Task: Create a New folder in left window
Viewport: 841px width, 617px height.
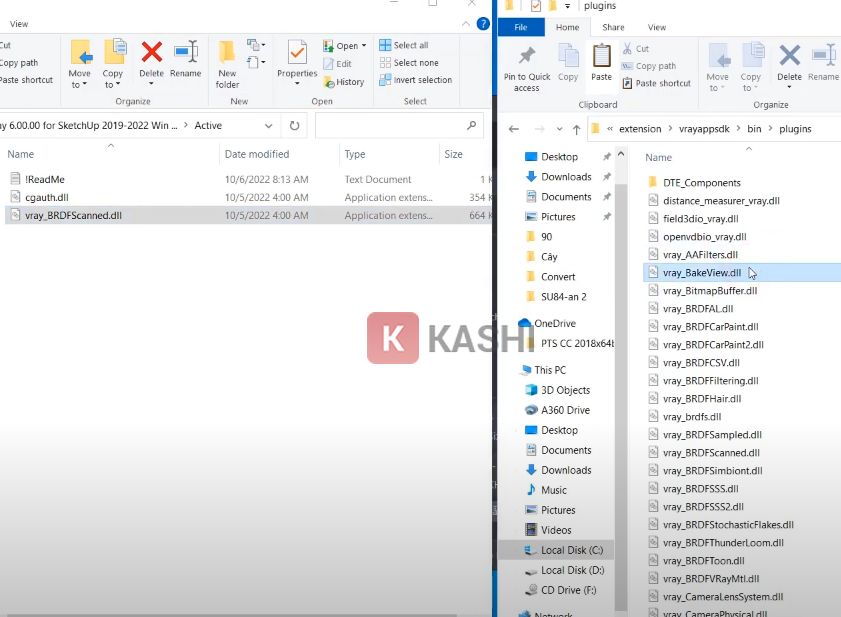Action: 227,62
